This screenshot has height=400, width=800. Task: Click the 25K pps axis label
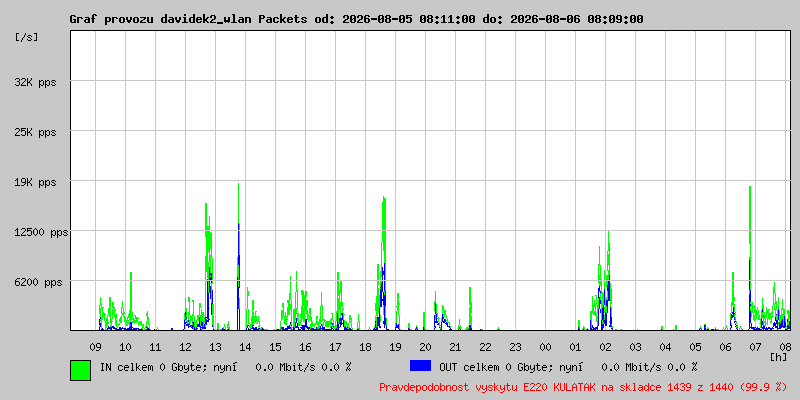[x=36, y=132]
